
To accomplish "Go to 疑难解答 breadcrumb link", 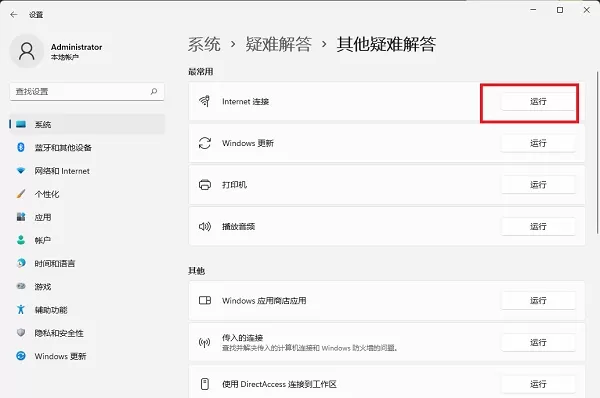I will point(279,44).
